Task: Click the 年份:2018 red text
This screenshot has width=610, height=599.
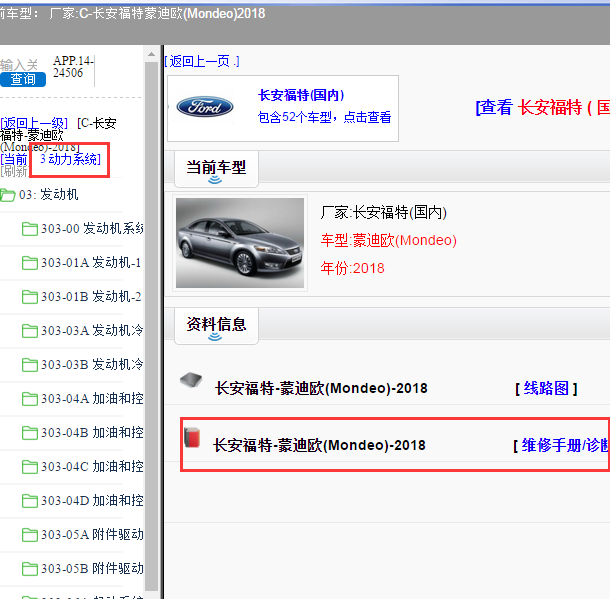Action: coord(352,268)
